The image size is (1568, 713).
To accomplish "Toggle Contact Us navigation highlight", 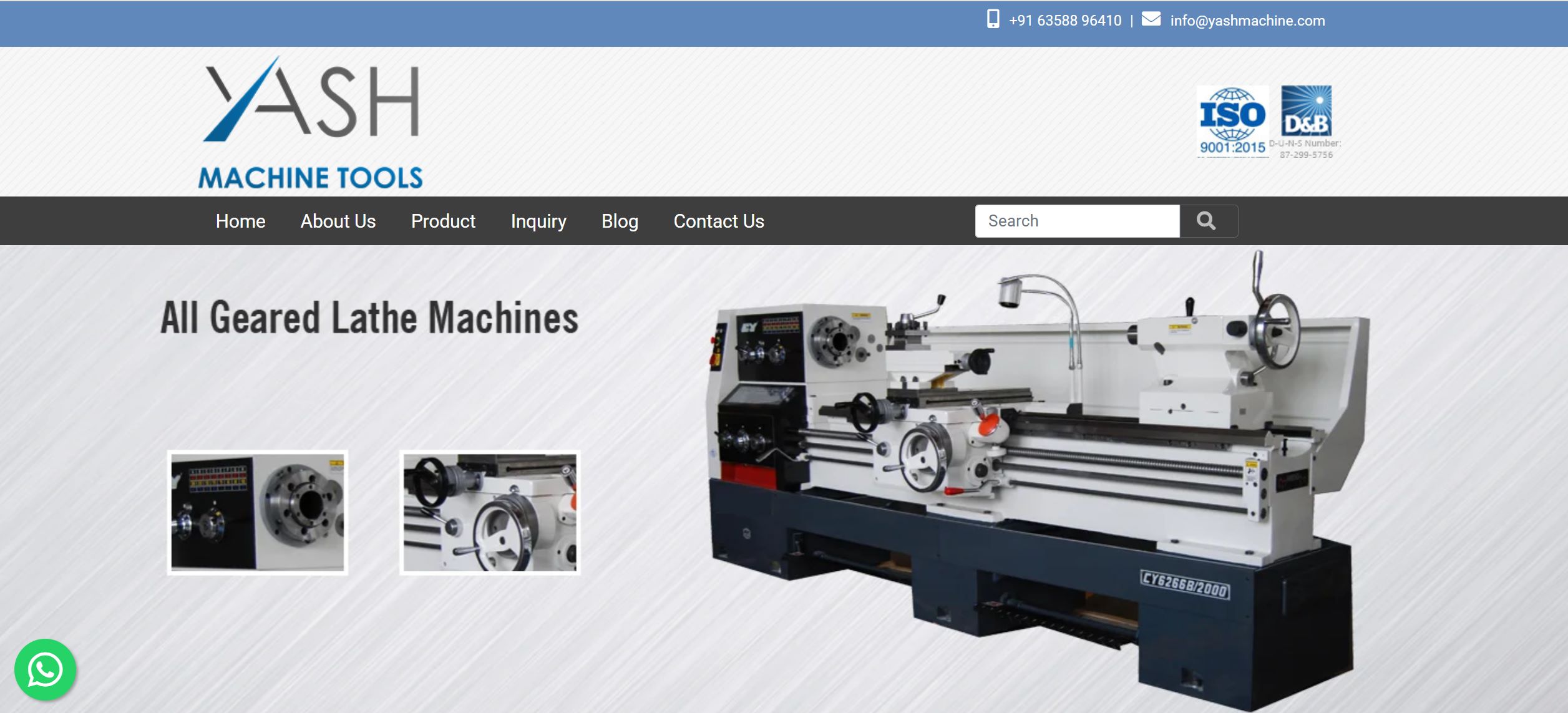I will (718, 221).
